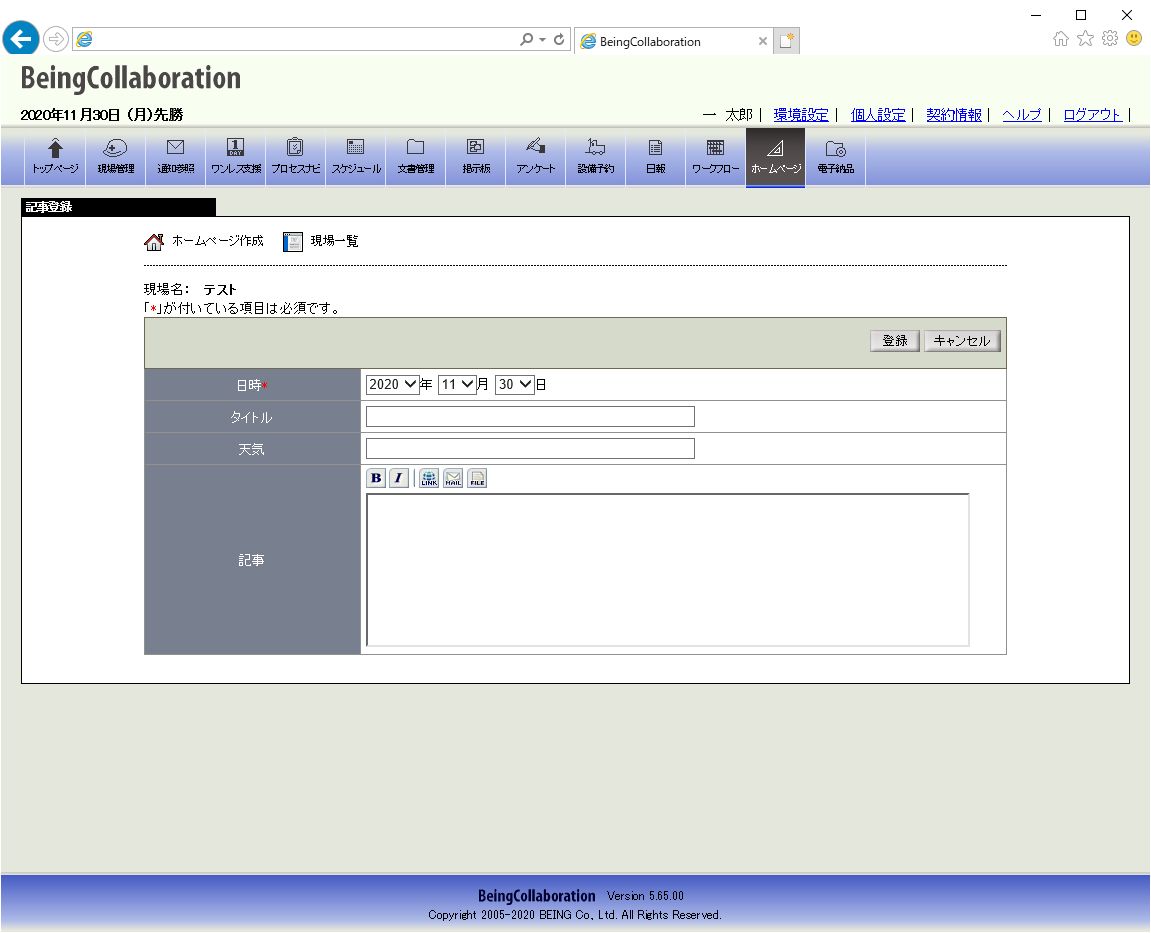Refresh the page with reload icon
This screenshot has height=933, width=1151.
pos(559,39)
